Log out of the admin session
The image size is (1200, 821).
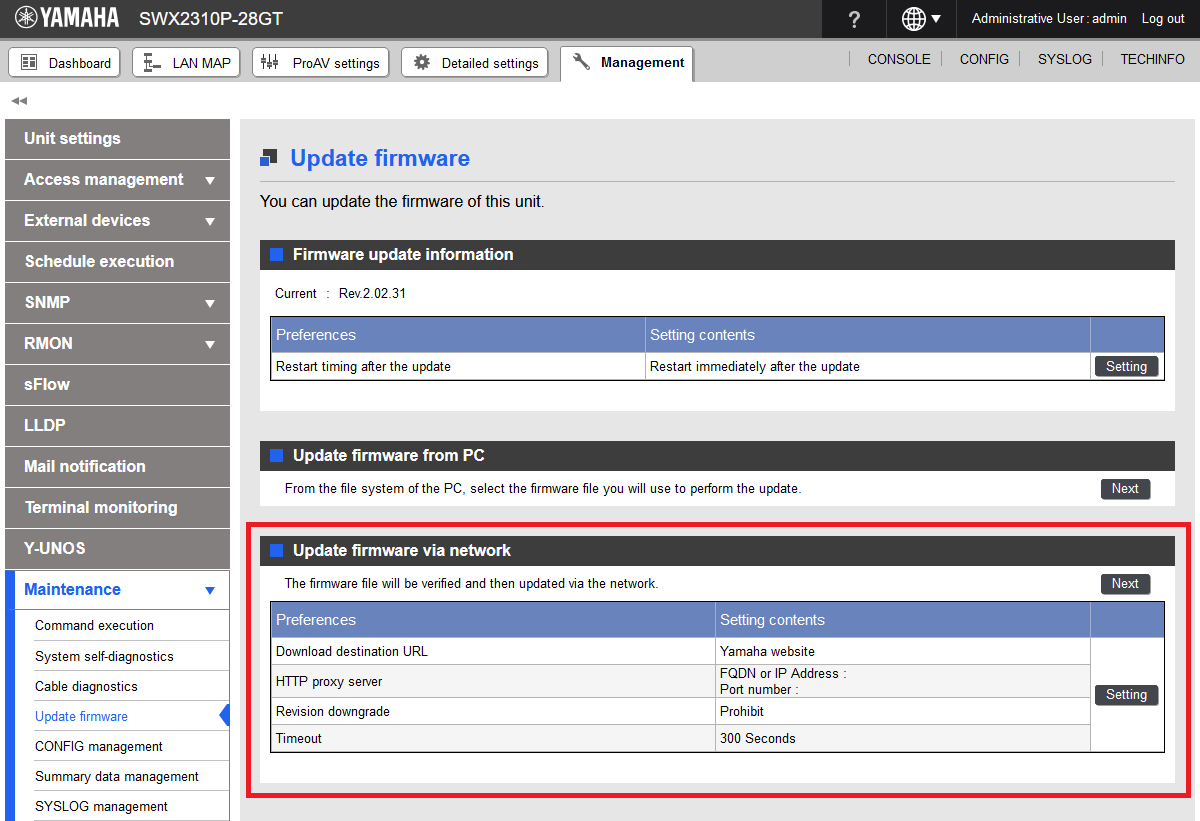click(1163, 19)
